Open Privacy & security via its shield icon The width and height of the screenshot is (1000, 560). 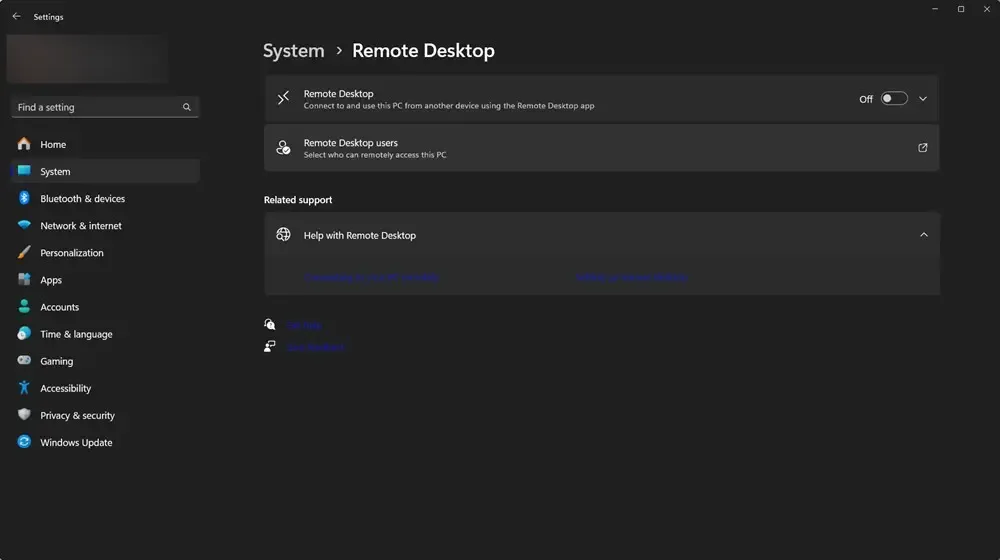point(24,415)
